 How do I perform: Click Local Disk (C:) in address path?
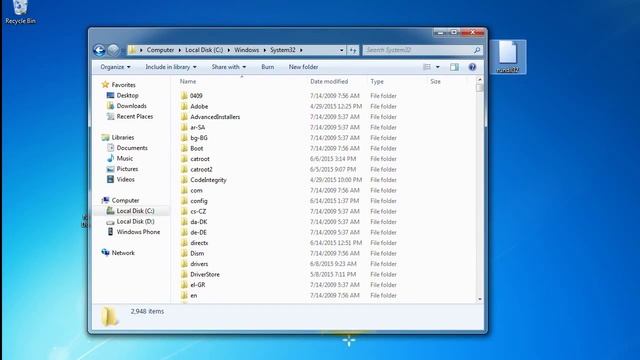(204, 50)
